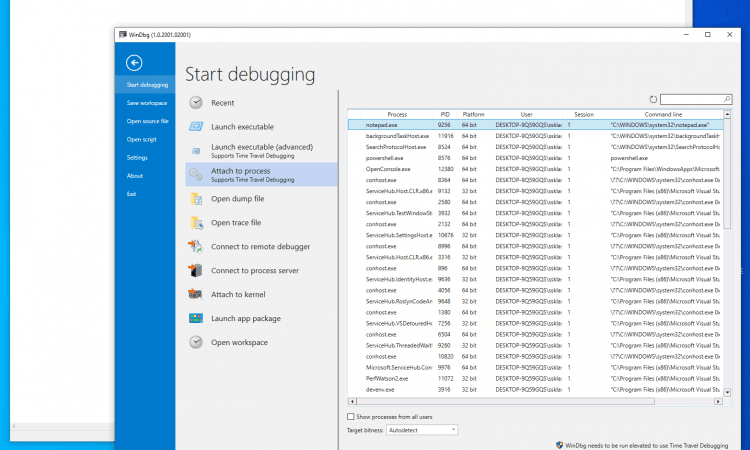Viewport: 750px width, 450px height.
Task: Click the Open workspace clock icon
Action: 196,342
